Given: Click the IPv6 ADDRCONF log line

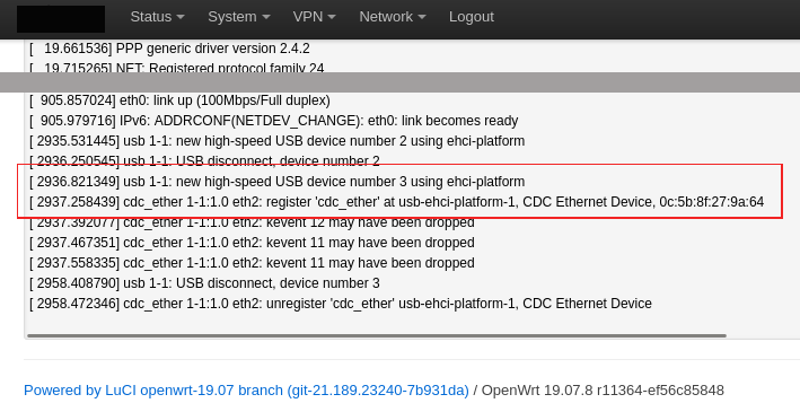Looking at the screenshot, I should [x=274, y=121].
